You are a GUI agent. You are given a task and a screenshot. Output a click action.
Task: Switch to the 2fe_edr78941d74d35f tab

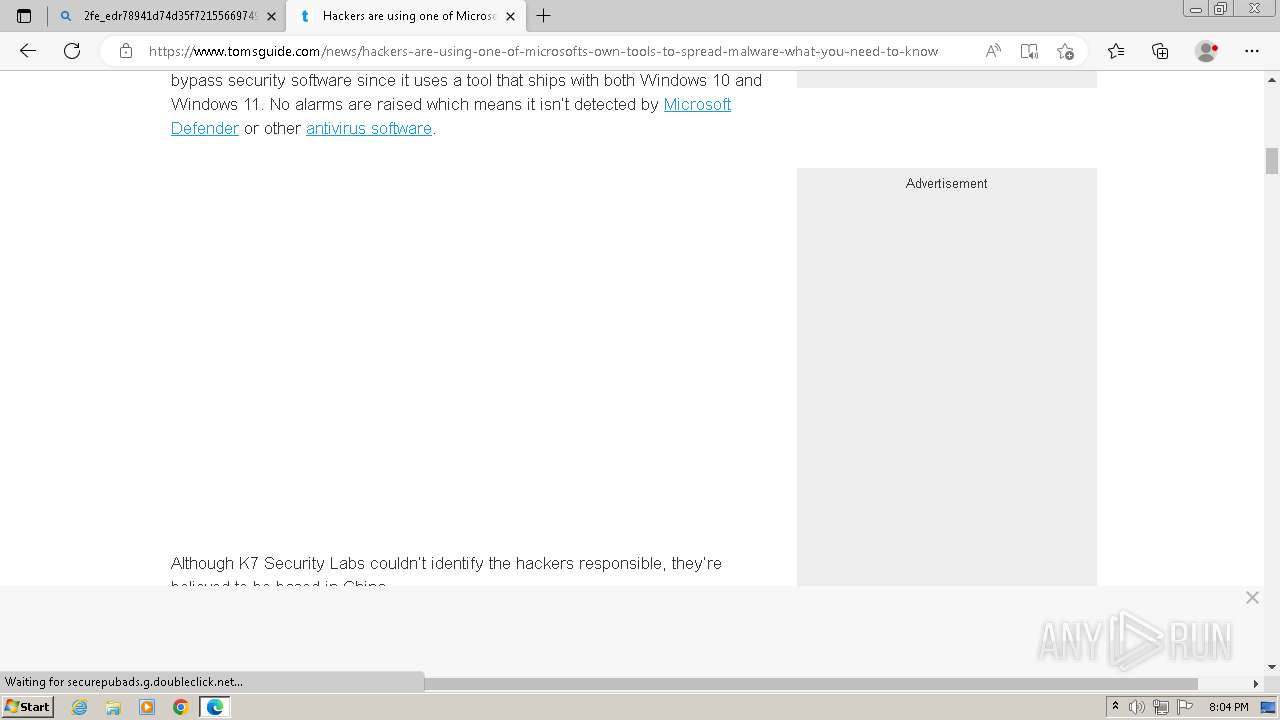[167, 16]
